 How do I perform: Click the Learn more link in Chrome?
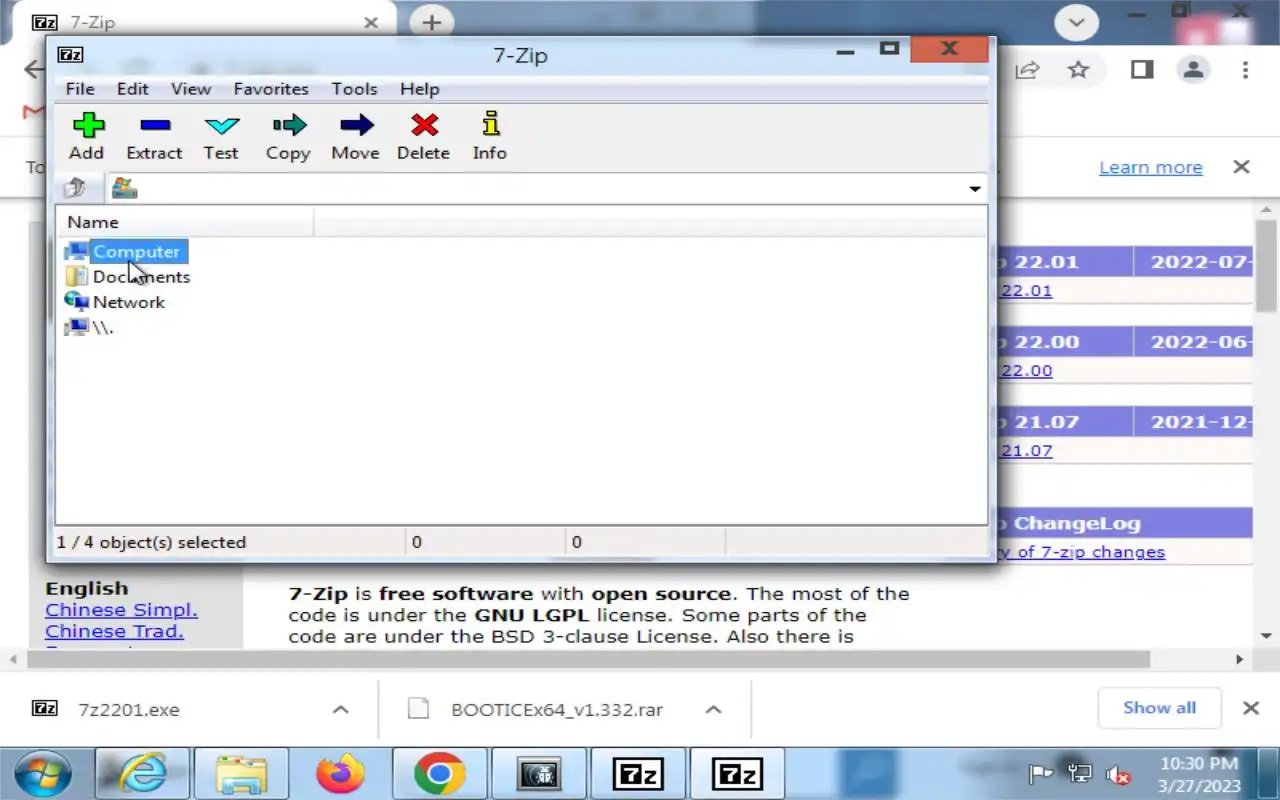(x=1151, y=167)
